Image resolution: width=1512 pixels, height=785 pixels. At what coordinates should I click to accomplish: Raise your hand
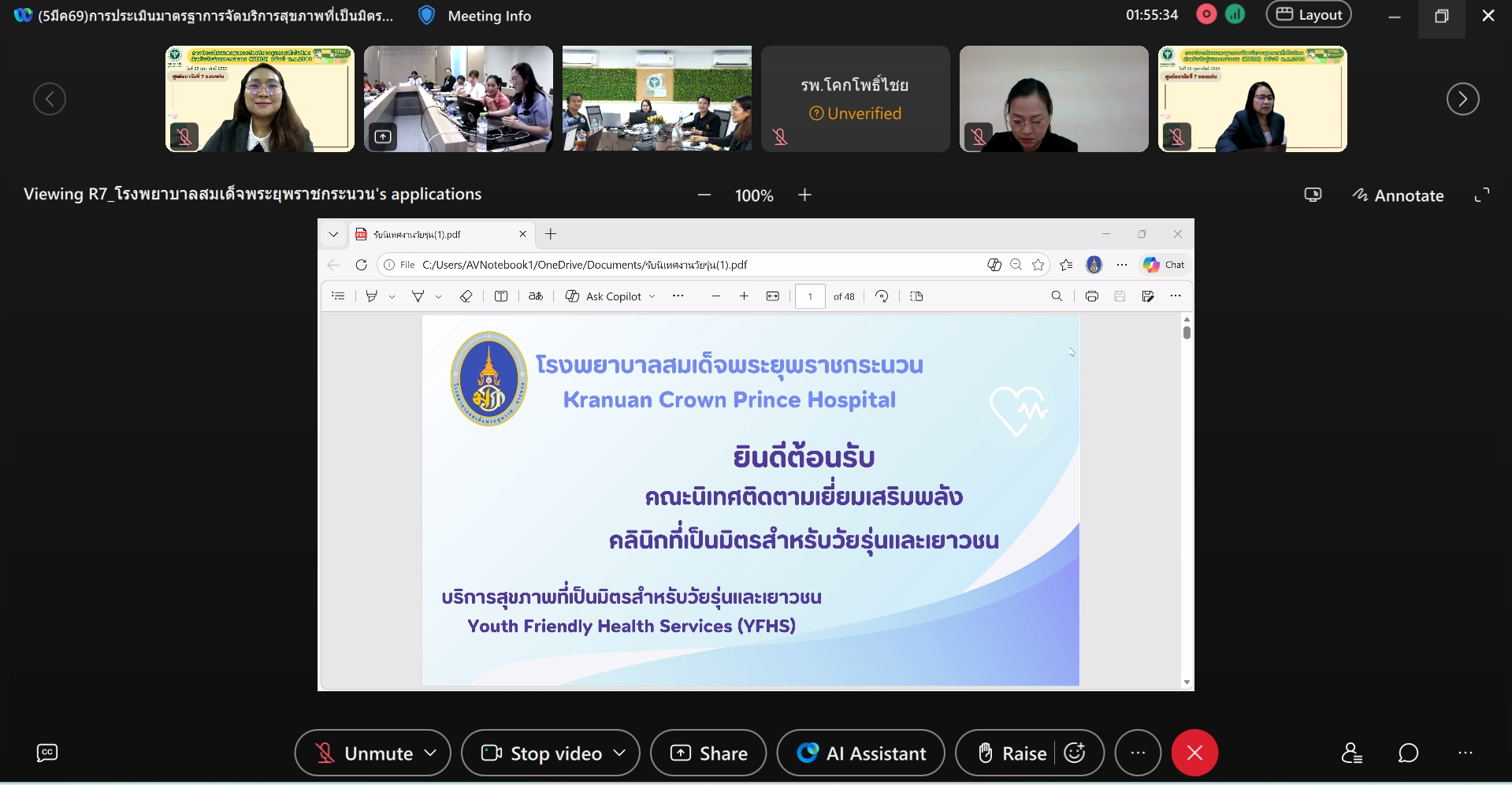click(x=1012, y=753)
